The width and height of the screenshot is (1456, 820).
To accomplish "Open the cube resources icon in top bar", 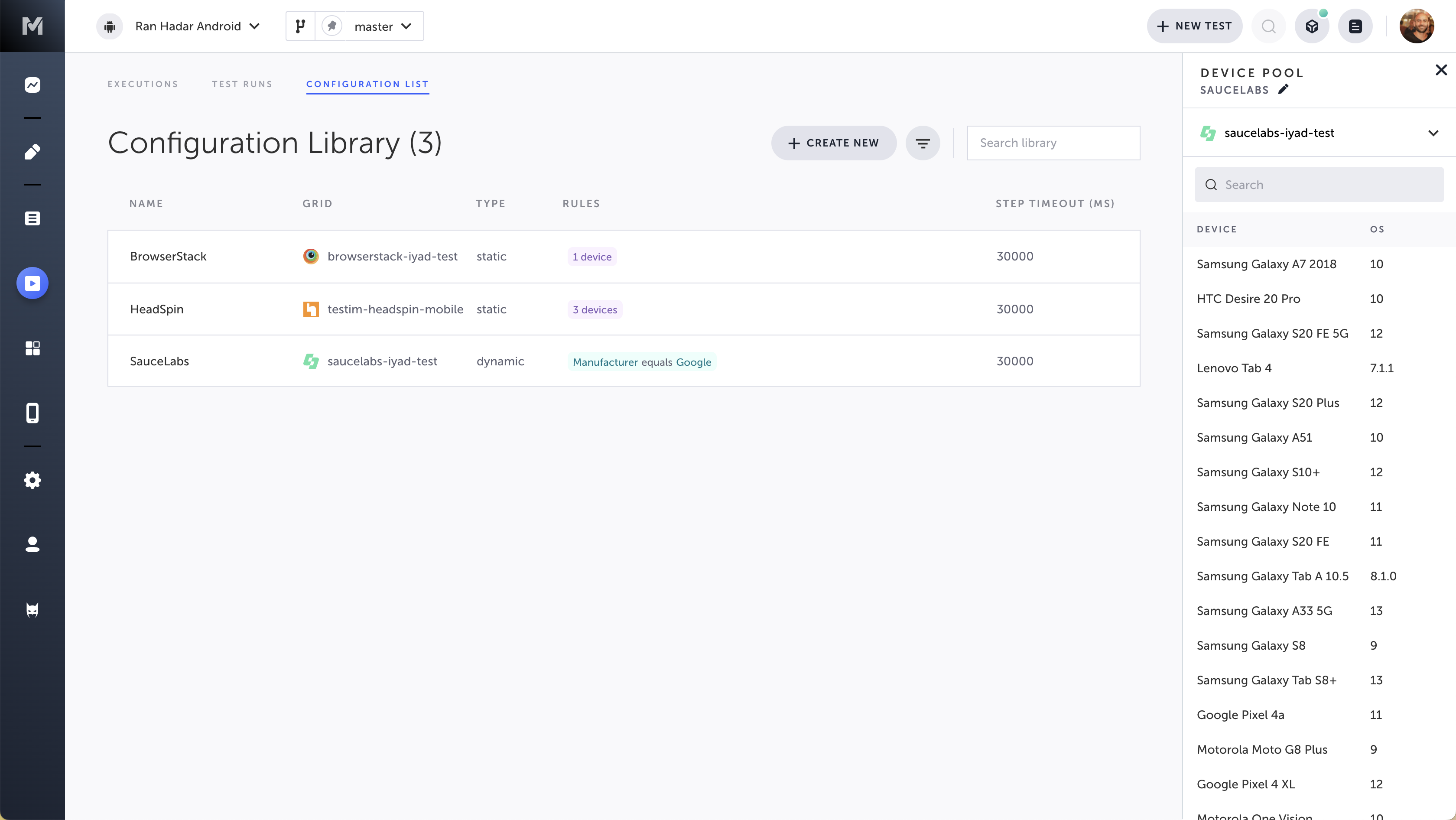I will point(1311,26).
